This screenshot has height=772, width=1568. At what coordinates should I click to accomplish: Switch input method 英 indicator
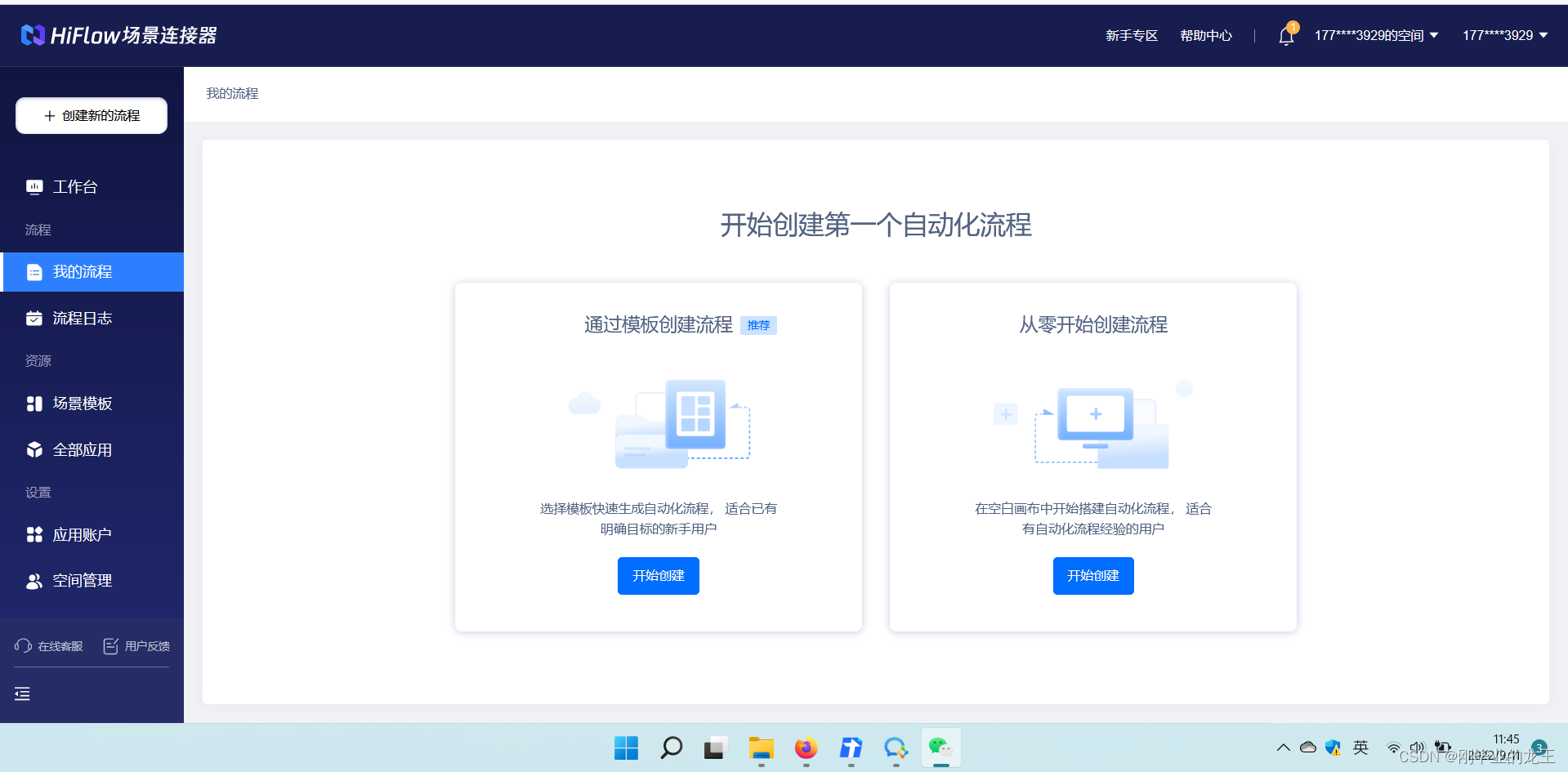[1360, 747]
